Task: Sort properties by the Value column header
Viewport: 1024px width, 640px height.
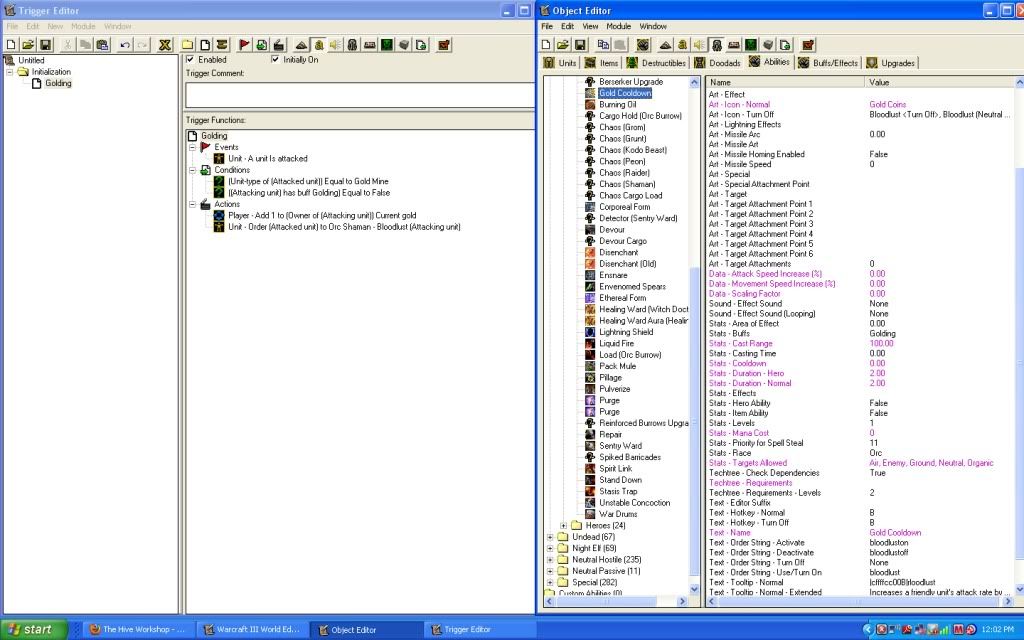Action: pyautogui.click(x=939, y=82)
